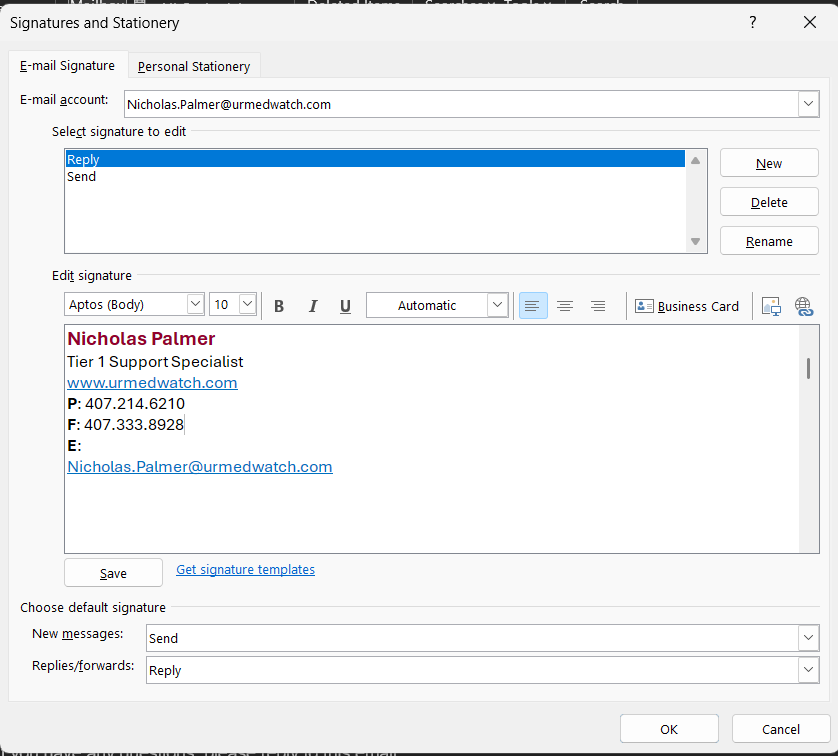
Task: Align signature text to the right
Action: [597, 306]
